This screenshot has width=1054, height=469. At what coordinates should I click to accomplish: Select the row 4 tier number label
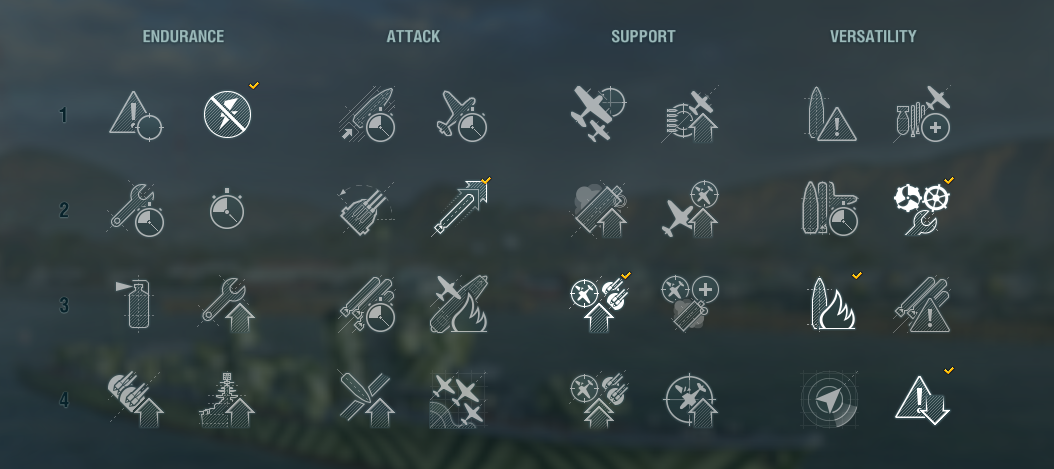tap(64, 400)
